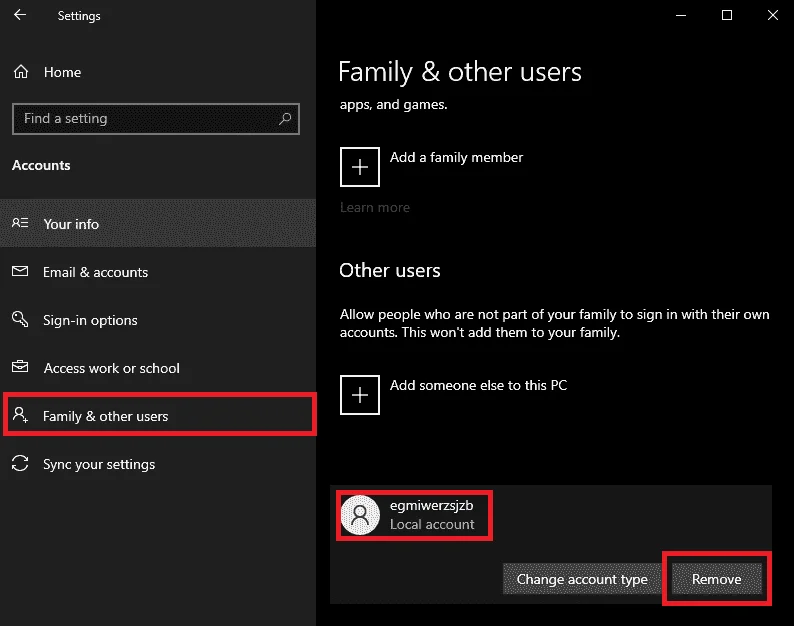Click the Other users heading
Image resolution: width=794 pixels, height=626 pixels.
390,270
